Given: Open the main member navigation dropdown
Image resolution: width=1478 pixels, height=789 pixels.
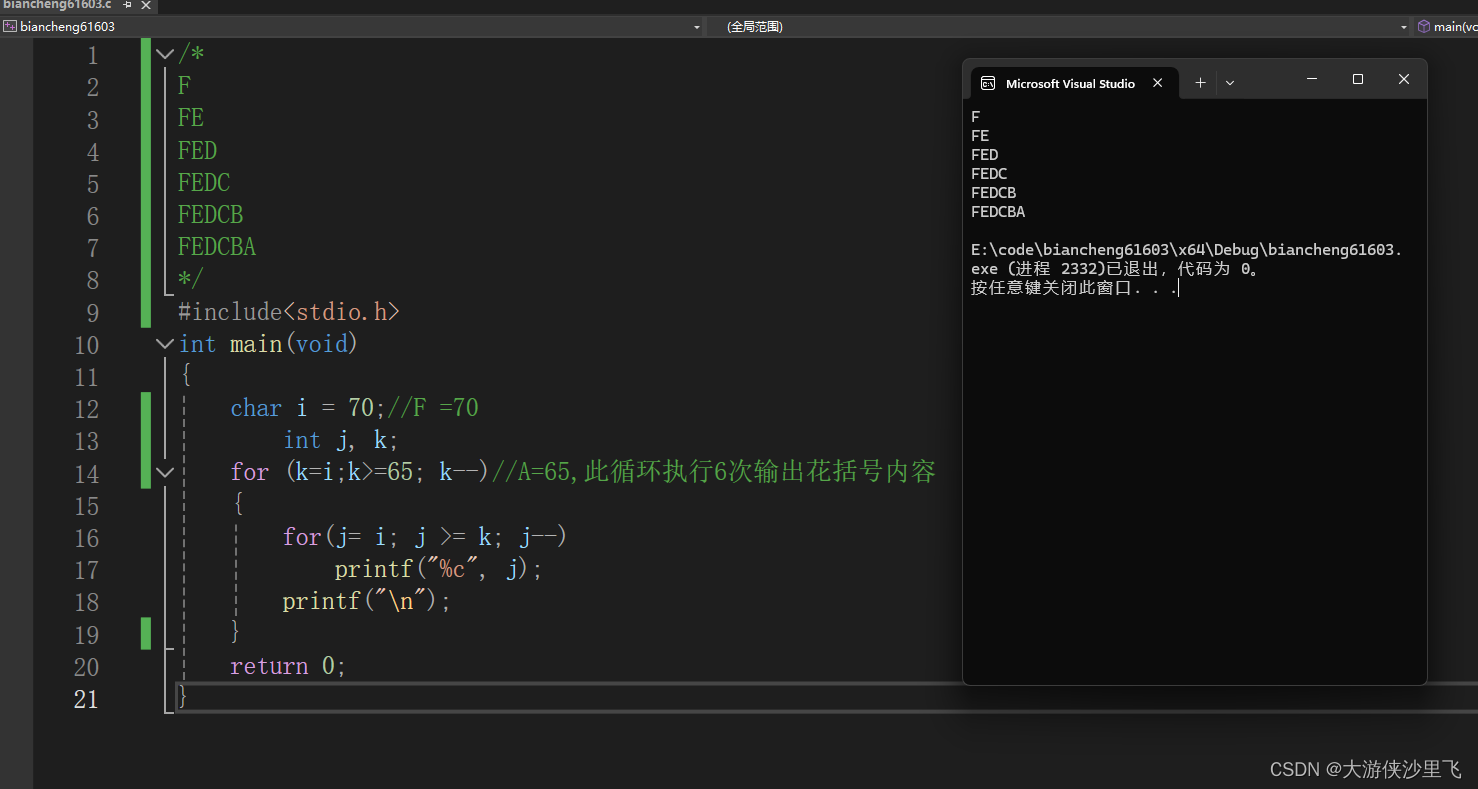Looking at the screenshot, I should [x=1447, y=27].
